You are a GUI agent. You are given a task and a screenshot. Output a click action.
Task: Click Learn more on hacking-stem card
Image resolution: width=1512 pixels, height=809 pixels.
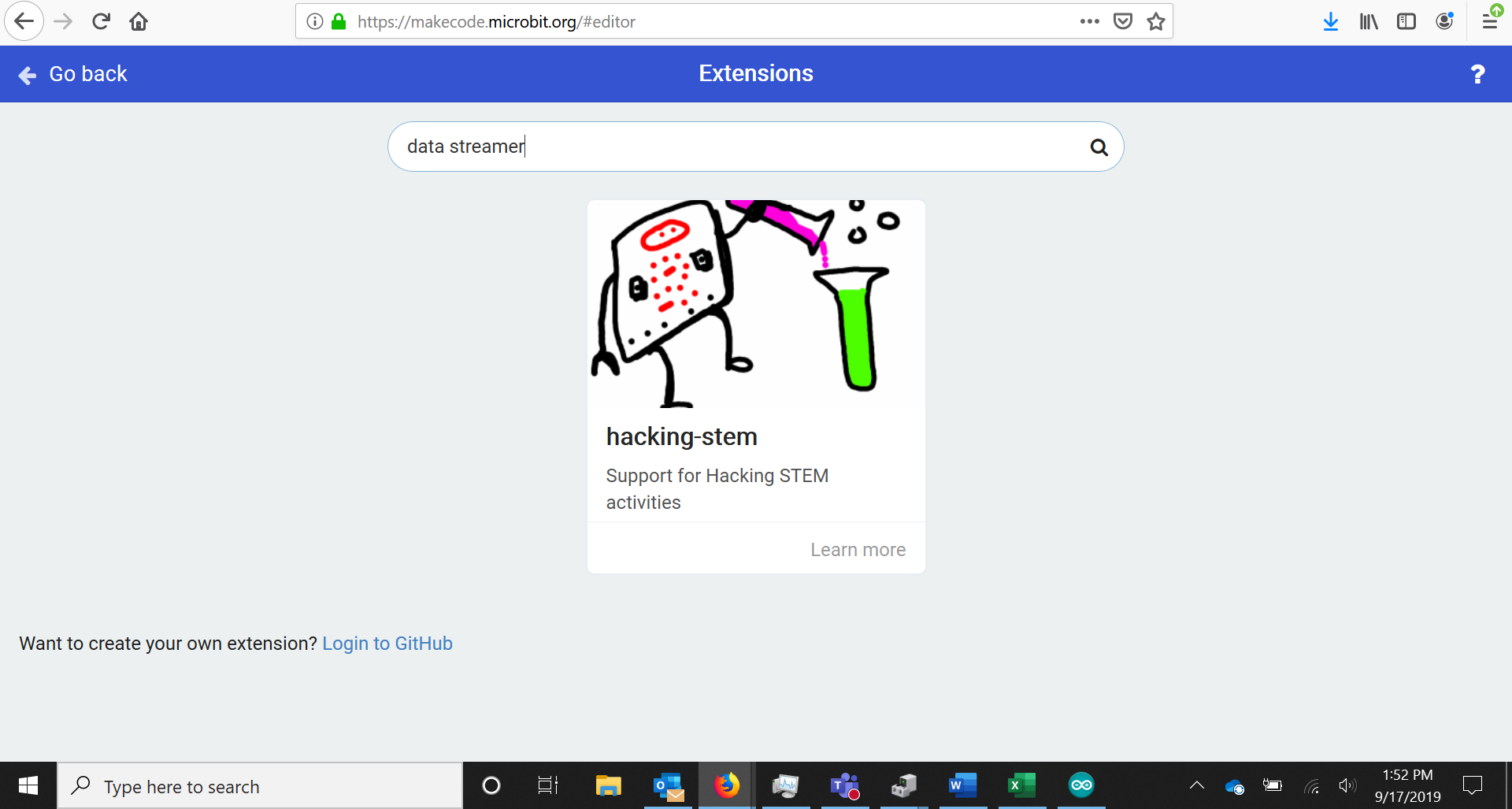pyautogui.click(x=858, y=550)
